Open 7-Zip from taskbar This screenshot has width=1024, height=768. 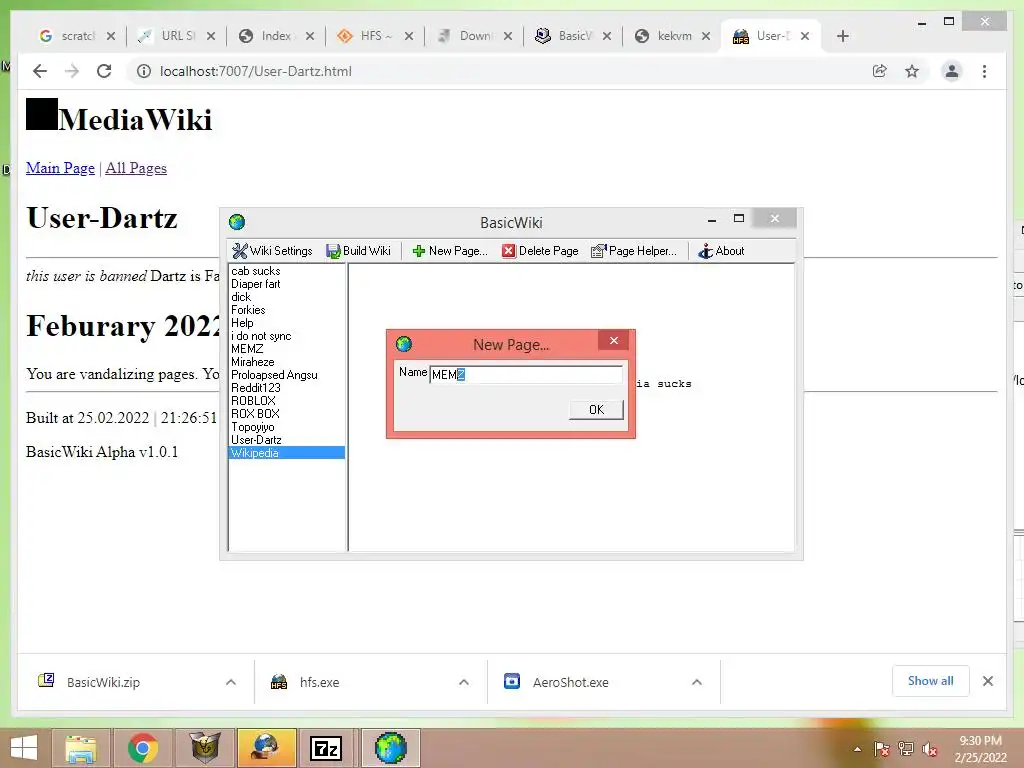[x=325, y=748]
